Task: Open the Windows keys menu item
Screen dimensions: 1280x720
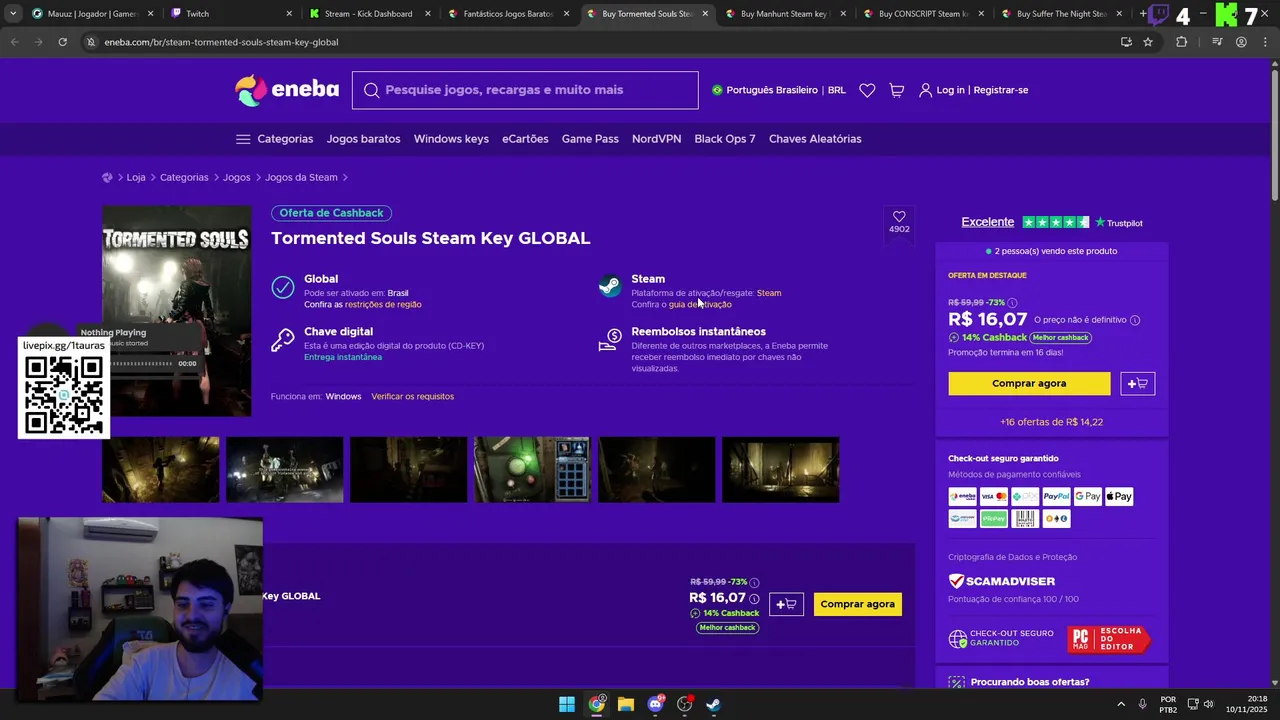Action: click(x=451, y=139)
